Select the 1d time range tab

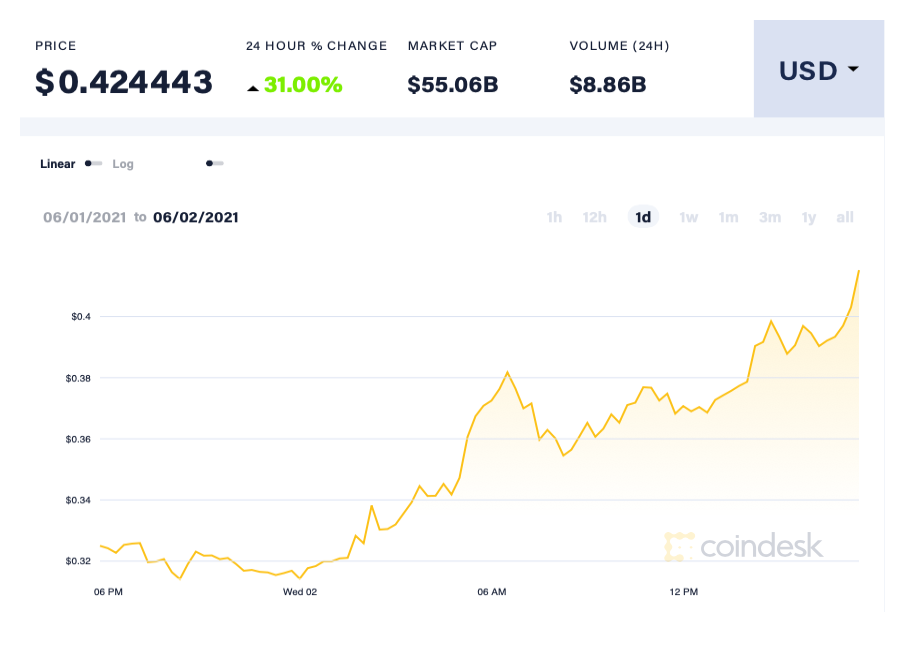coord(643,217)
